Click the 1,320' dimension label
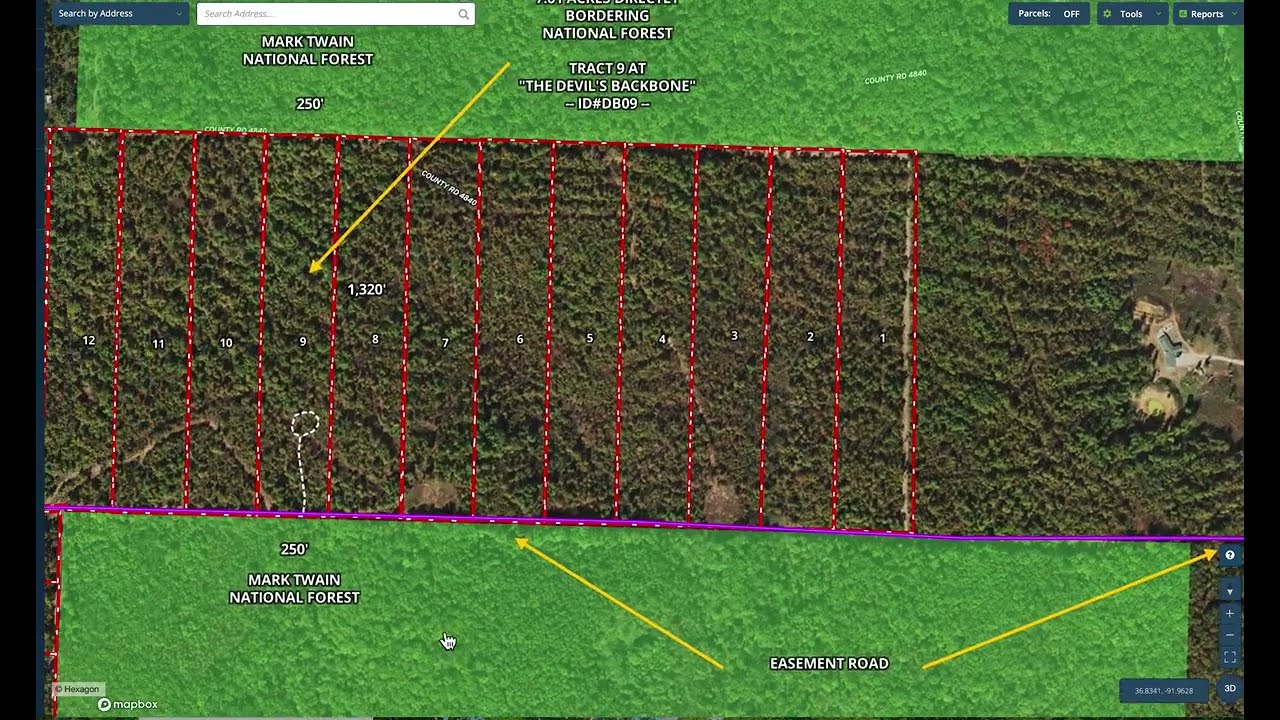 coord(366,289)
